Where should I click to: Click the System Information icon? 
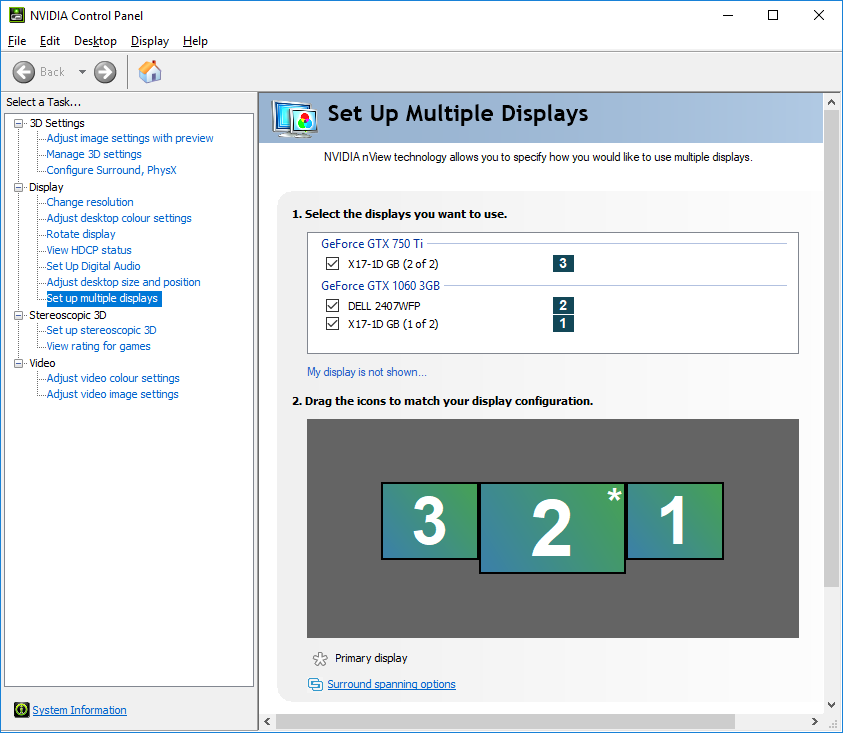coord(21,710)
